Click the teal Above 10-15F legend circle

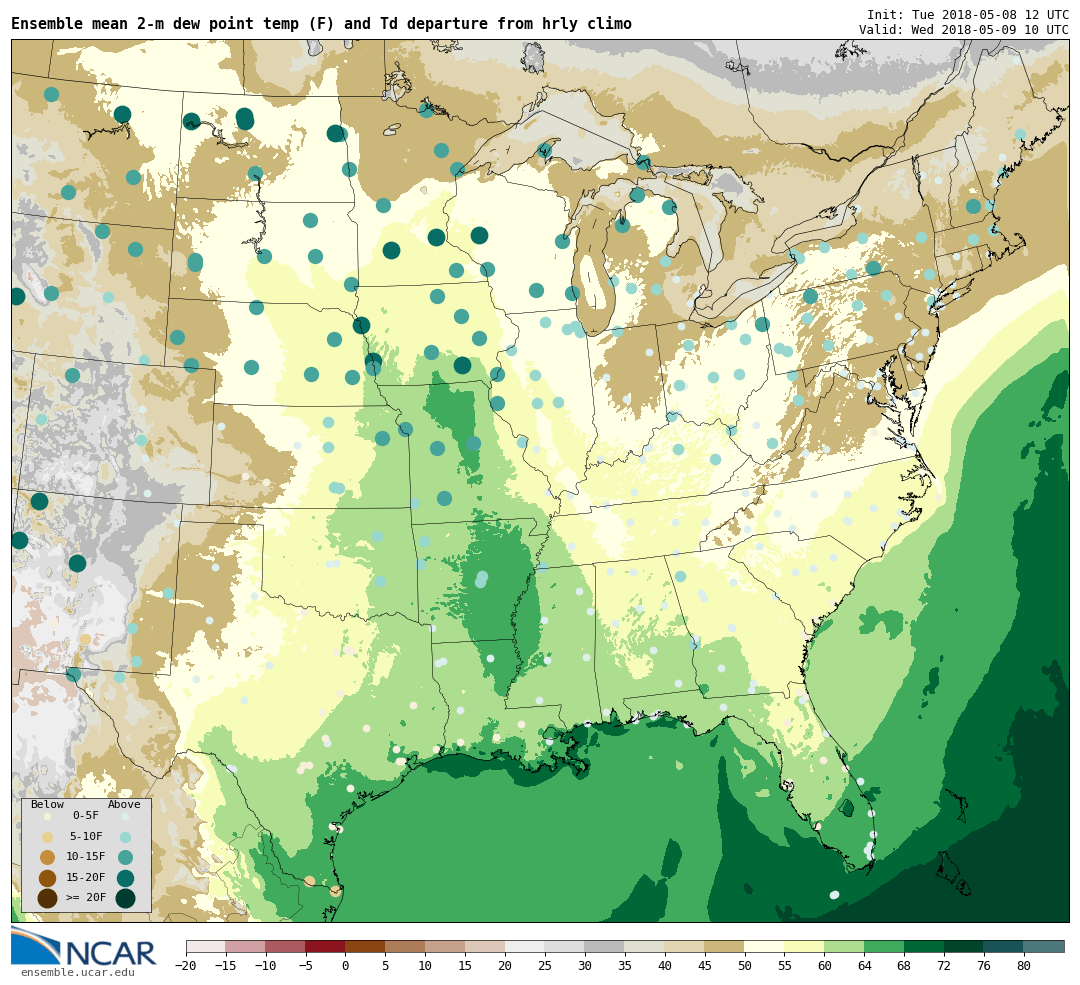pos(125,858)
